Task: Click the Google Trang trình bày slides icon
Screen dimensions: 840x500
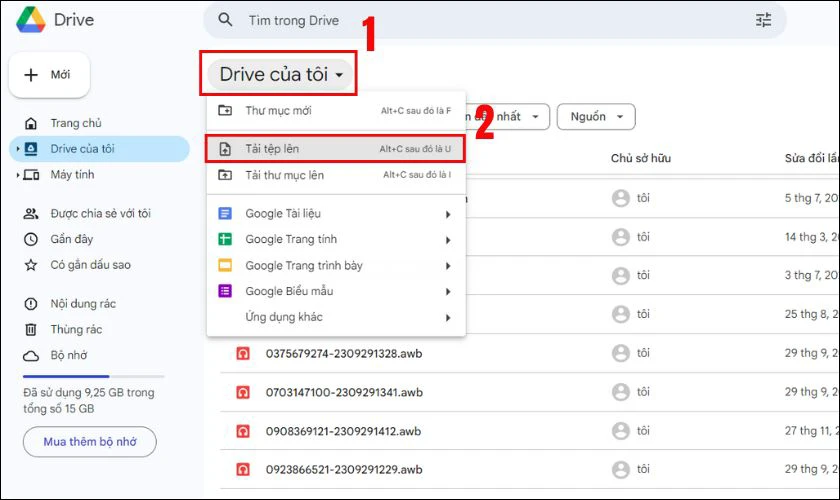Action: [225, 265]
